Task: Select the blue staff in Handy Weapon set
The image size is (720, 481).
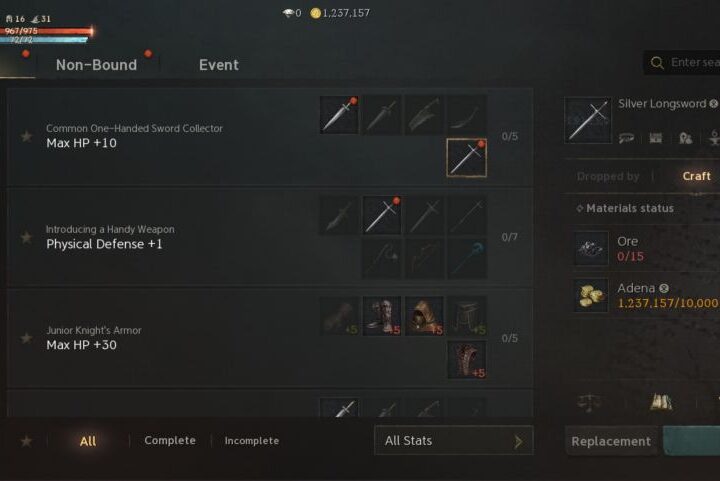Action: (x=467, y=259)
